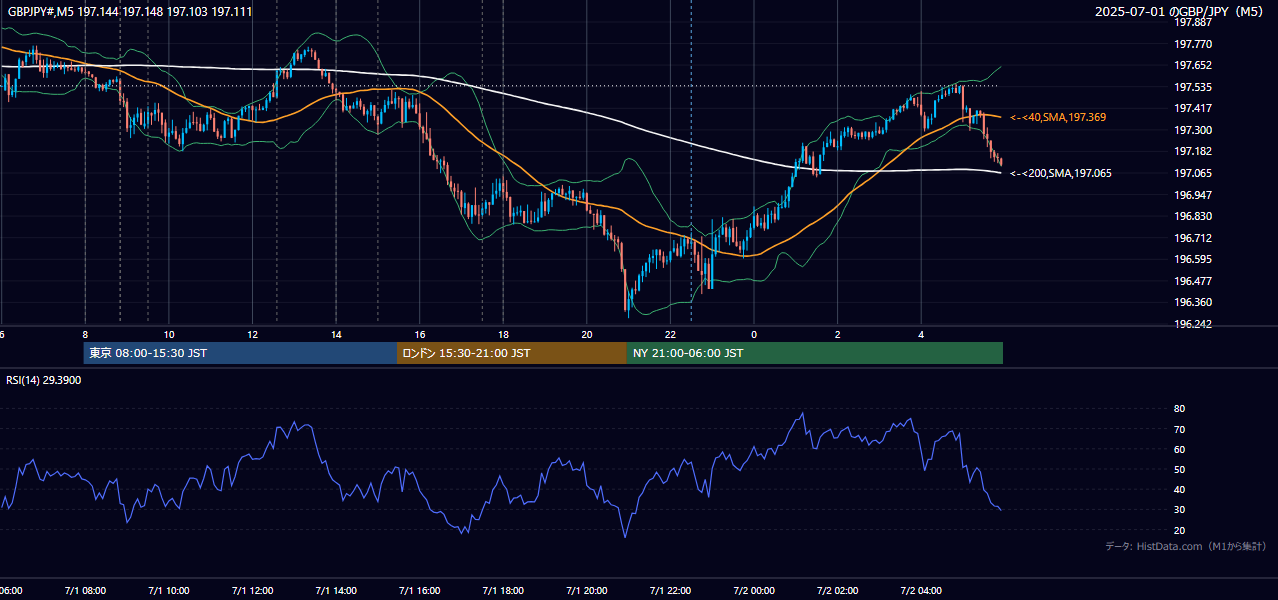This screenshot has height=600, width=1278.
Task: Click hour label 22 under price chart
Action: coord(671,335)
